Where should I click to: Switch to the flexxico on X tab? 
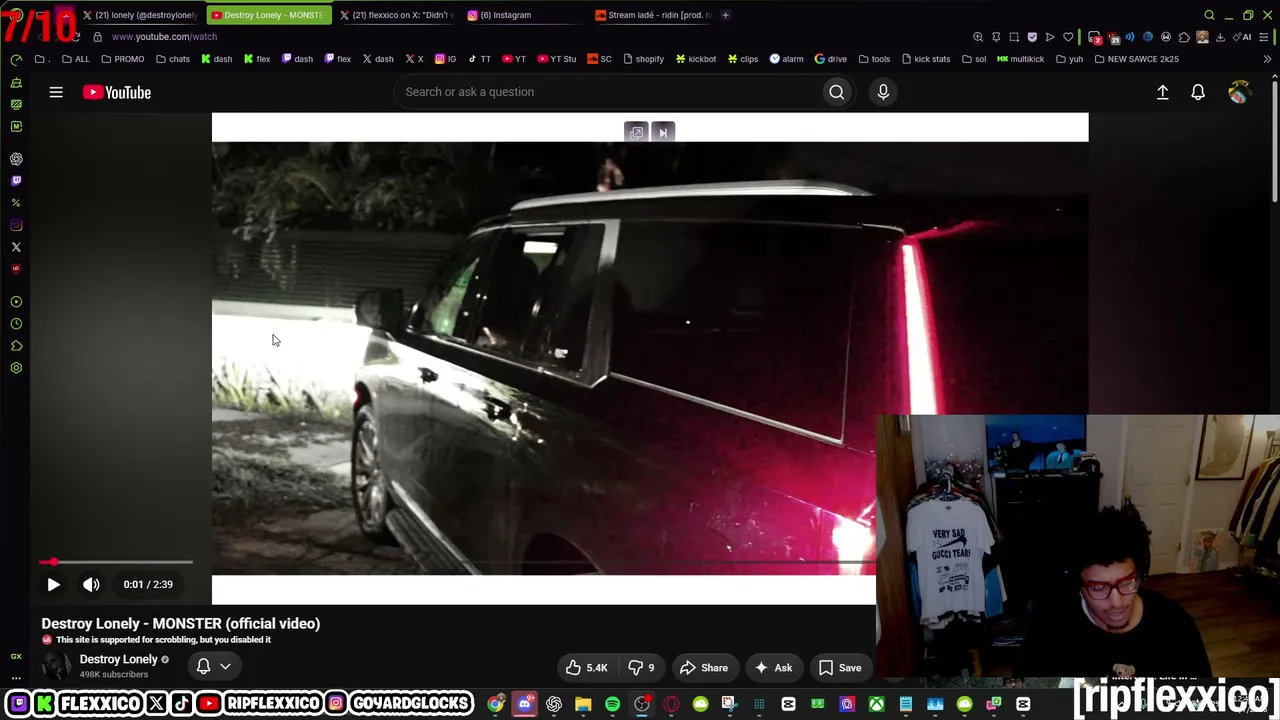pos(397,15)
